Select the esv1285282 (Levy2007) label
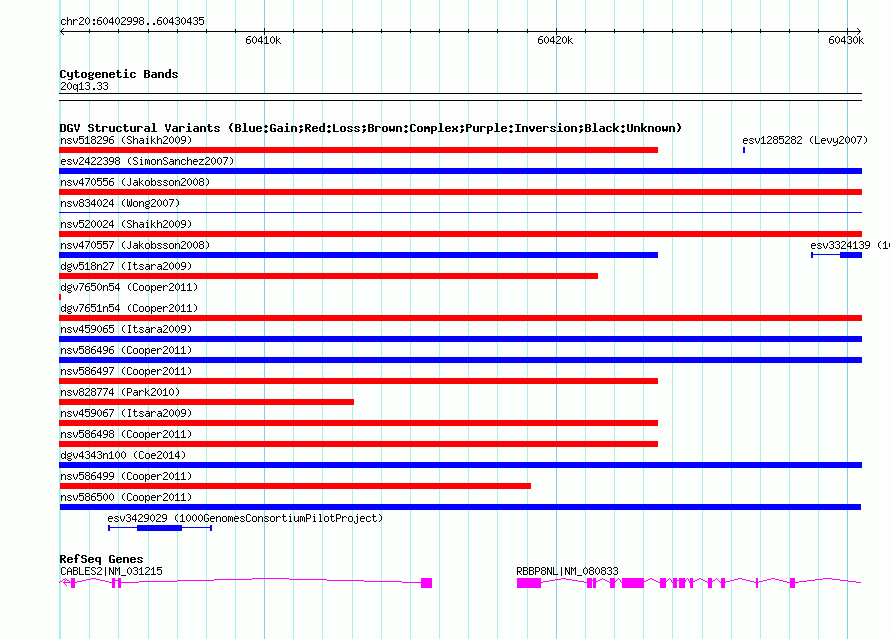This screenshot has height=639, width=890. point(805,140)
